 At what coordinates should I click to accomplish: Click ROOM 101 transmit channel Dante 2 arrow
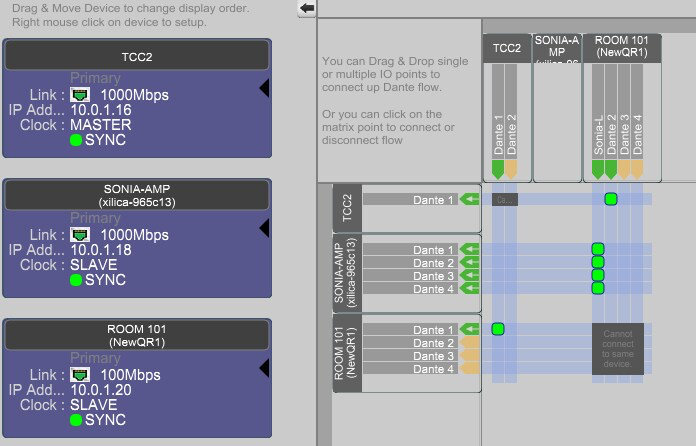pos(611,170)
